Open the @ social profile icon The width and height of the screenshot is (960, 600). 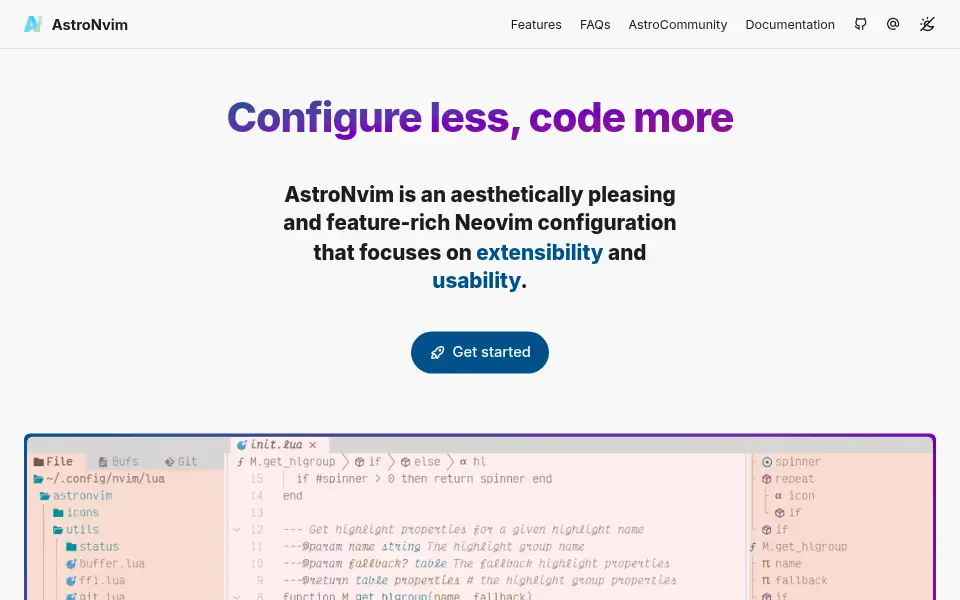893,24
